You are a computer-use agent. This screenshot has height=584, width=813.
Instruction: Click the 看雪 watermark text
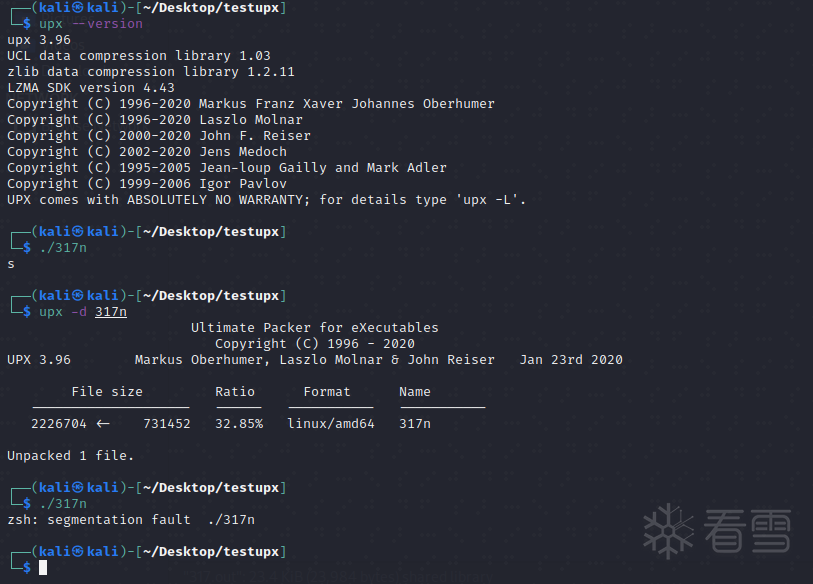tap(748, 531)
